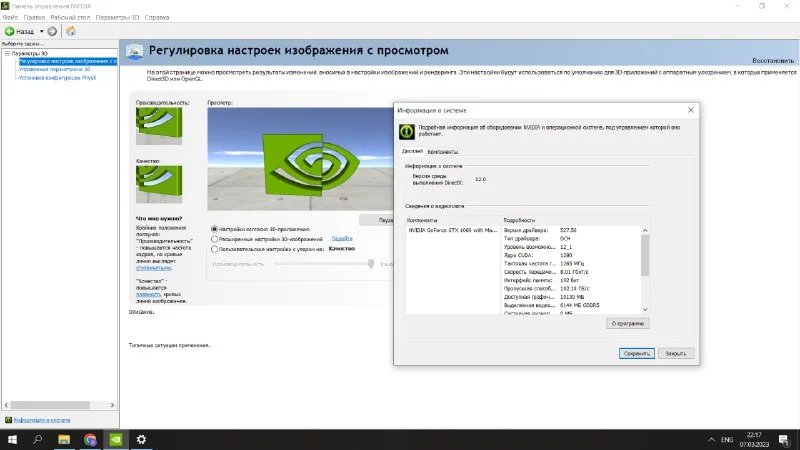
Task: Select 'Пользовательские настройки с упором на' radio button
Action: (214, 249)
